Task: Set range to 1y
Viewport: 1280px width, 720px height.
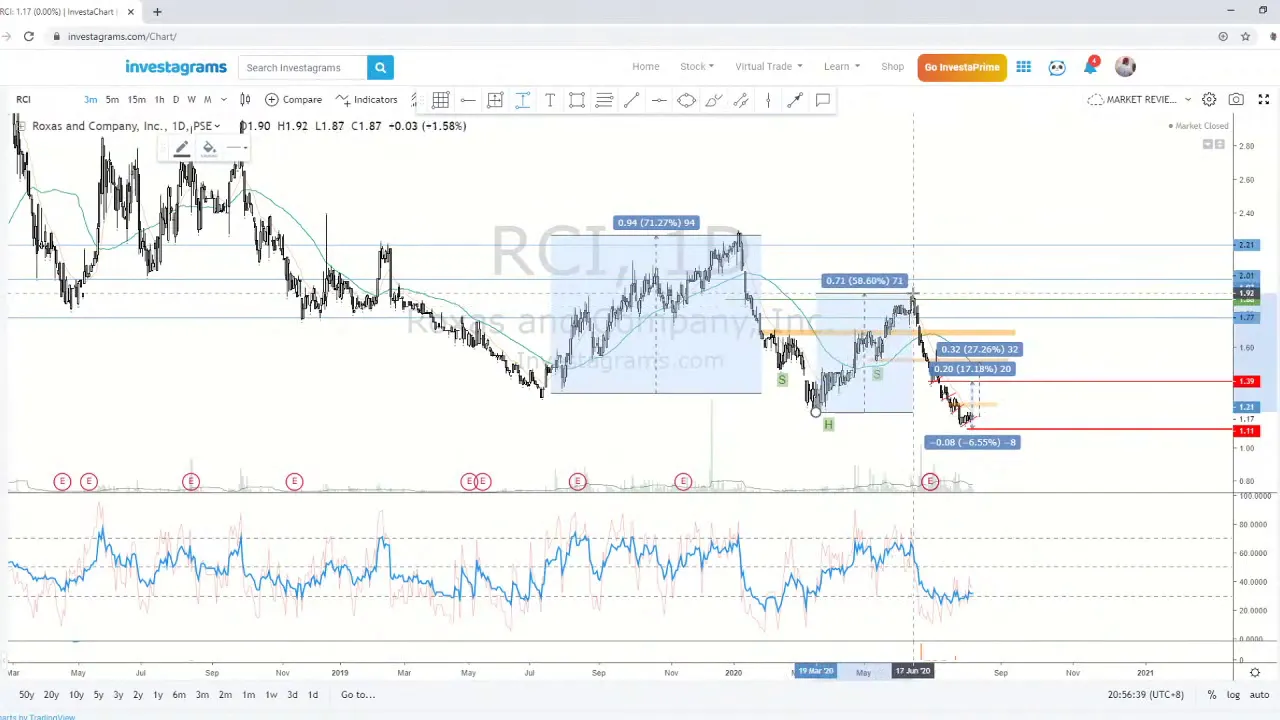Action: tap(157, 695)
